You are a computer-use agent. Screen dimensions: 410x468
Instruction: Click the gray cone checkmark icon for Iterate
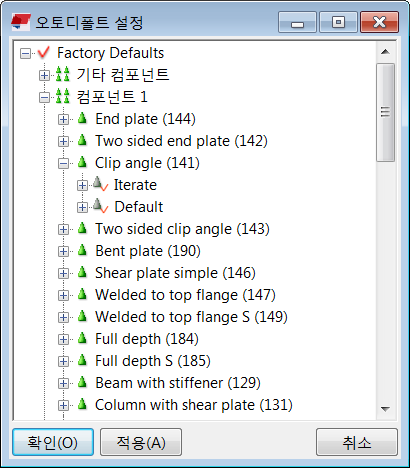coord(100,184)
